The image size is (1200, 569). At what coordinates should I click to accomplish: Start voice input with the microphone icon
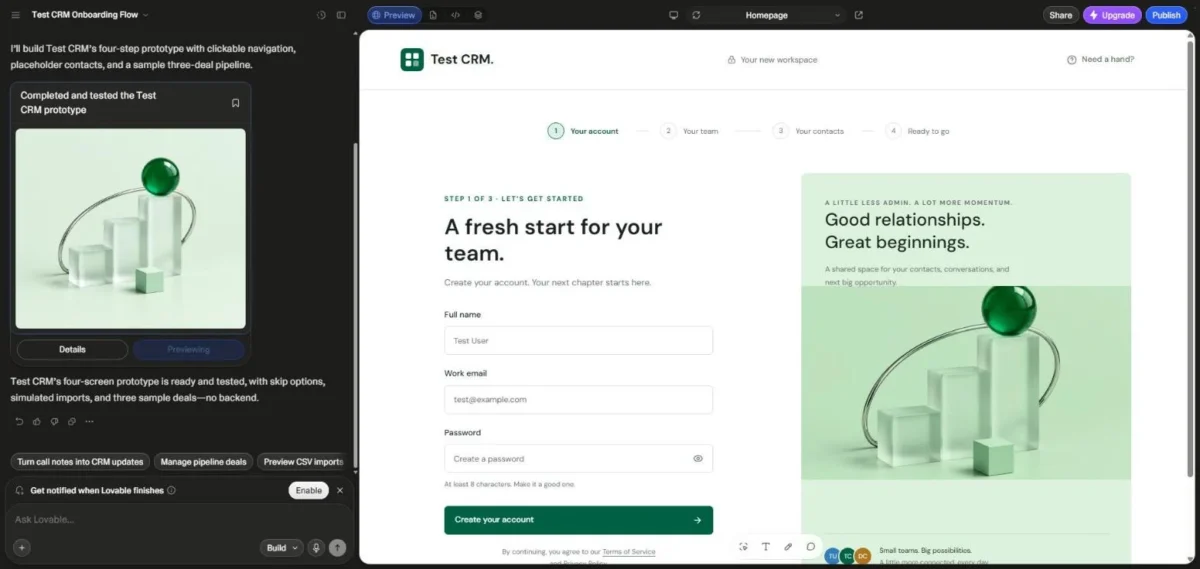[316, 547]
